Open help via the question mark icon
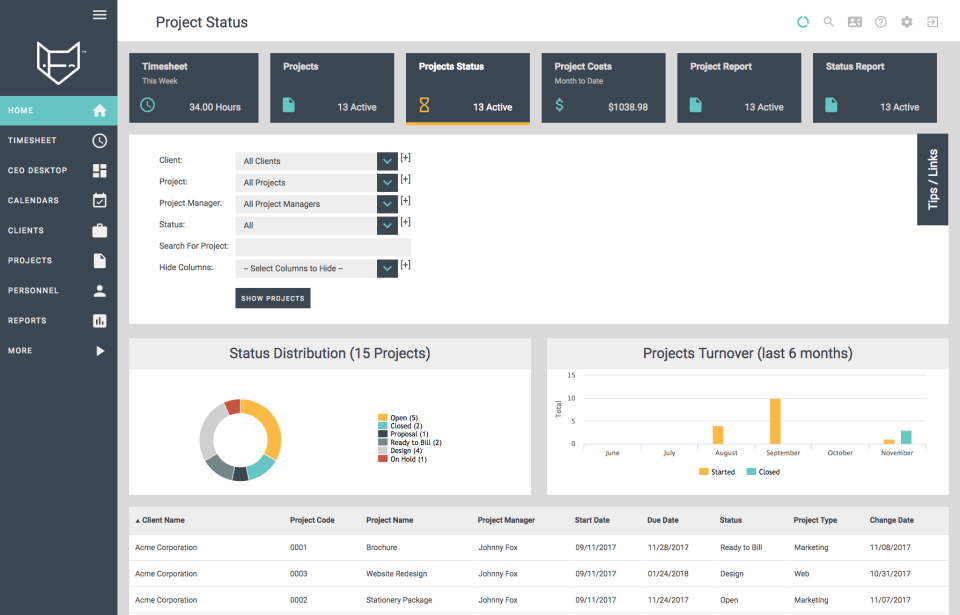Image resolution: width=960 pixels, height=615 pixels. click(x=880, y=21)
